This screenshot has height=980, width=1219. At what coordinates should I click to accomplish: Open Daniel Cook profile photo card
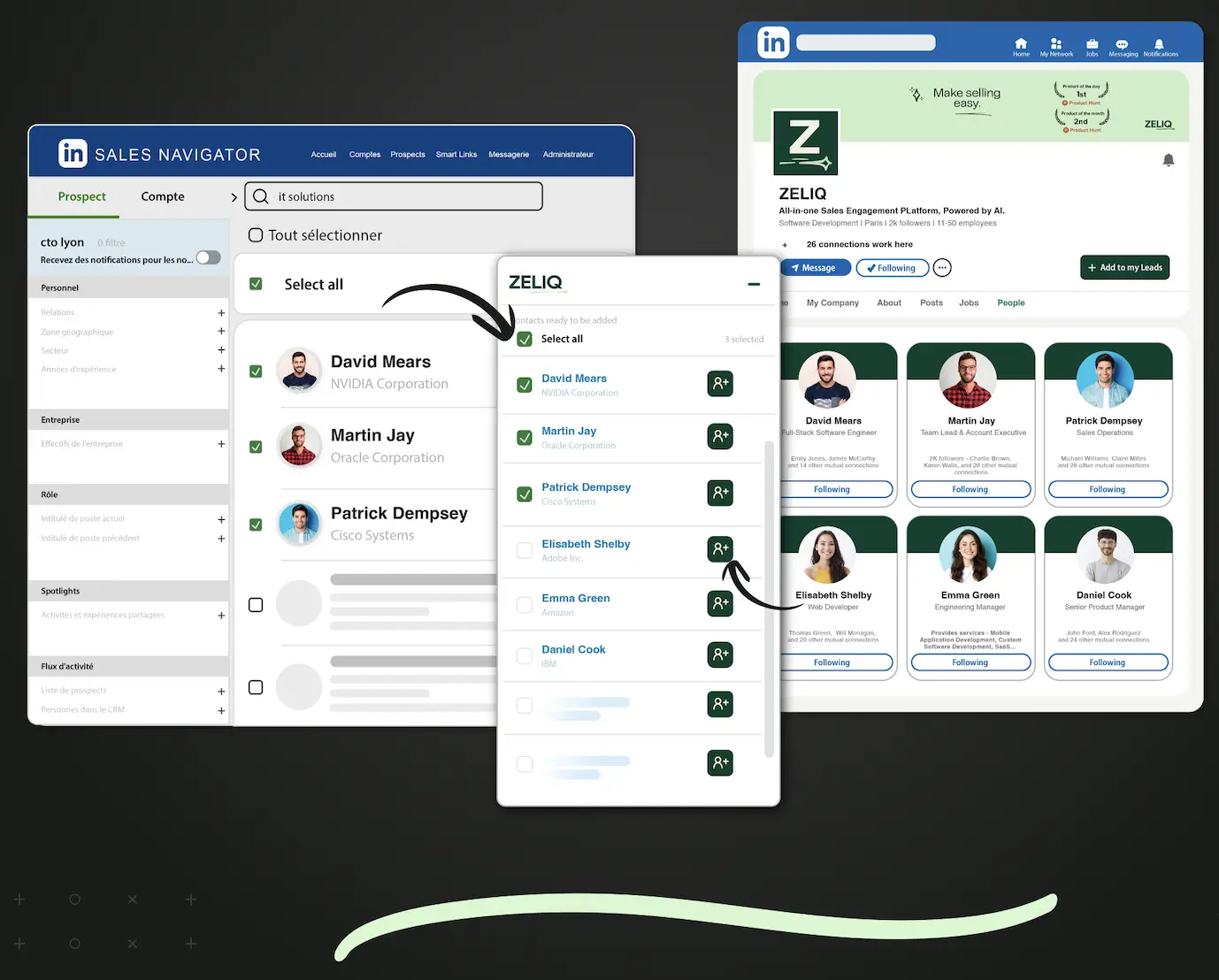(x=1105, y=555)
